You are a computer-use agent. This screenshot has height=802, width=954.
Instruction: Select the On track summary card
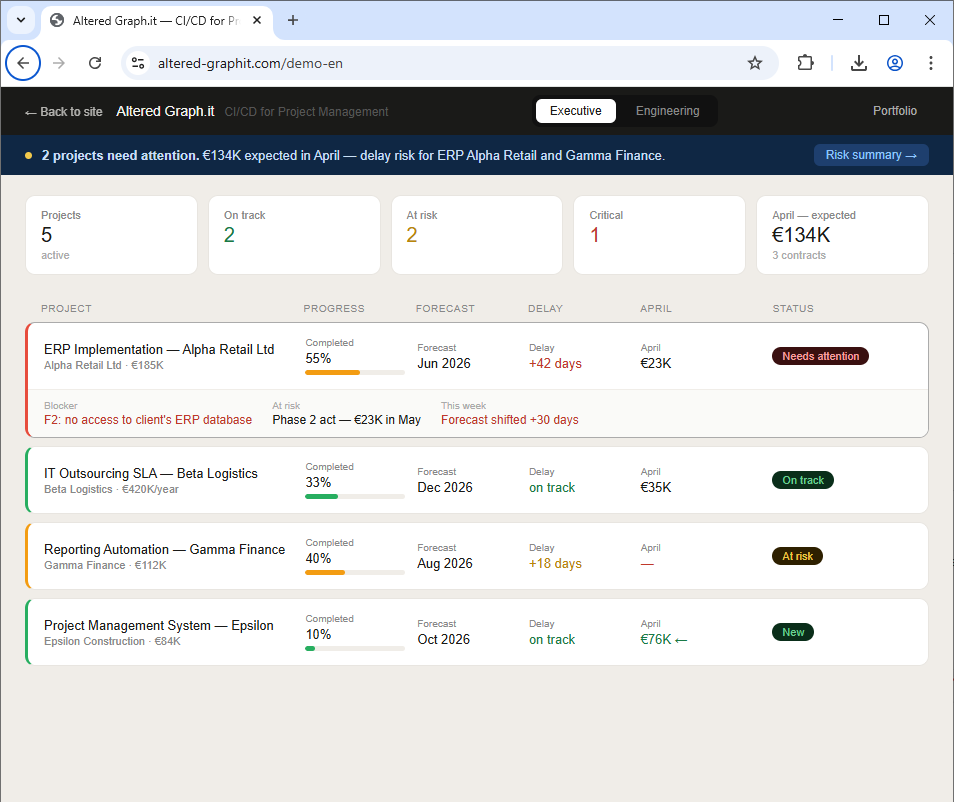point(294,235)
